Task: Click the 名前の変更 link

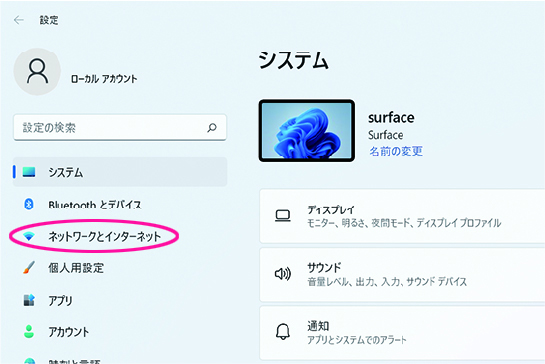Action: point(396,151)
